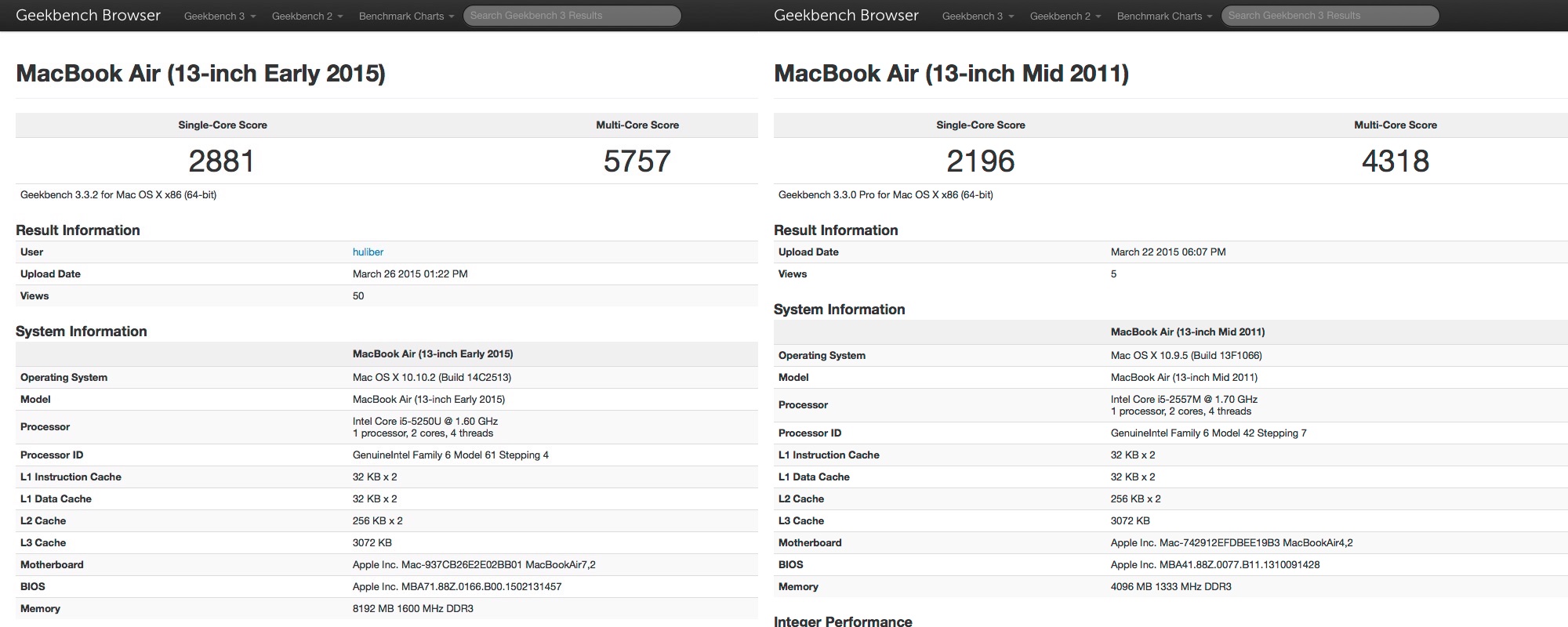Image resolution: width=1568 pixels, height=627 pixels.
Task: Click Model value in Mid 2011 system table
Action: 1184,377
